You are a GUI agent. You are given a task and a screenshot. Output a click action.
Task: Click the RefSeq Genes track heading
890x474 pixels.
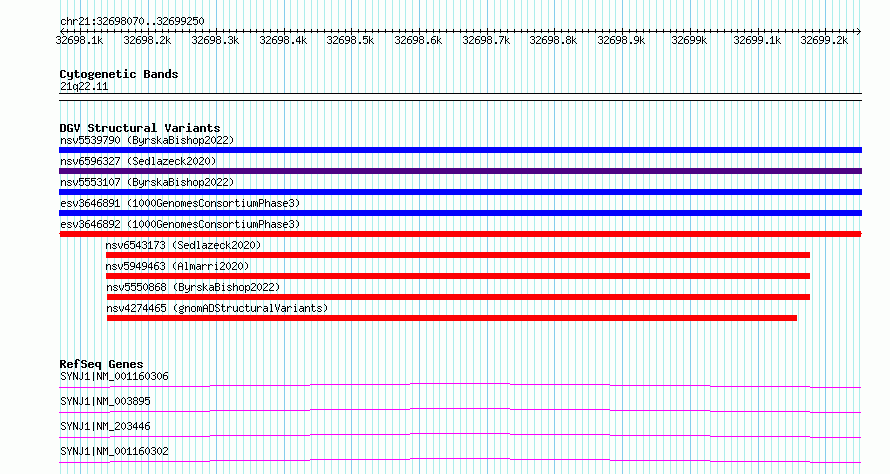101,364
